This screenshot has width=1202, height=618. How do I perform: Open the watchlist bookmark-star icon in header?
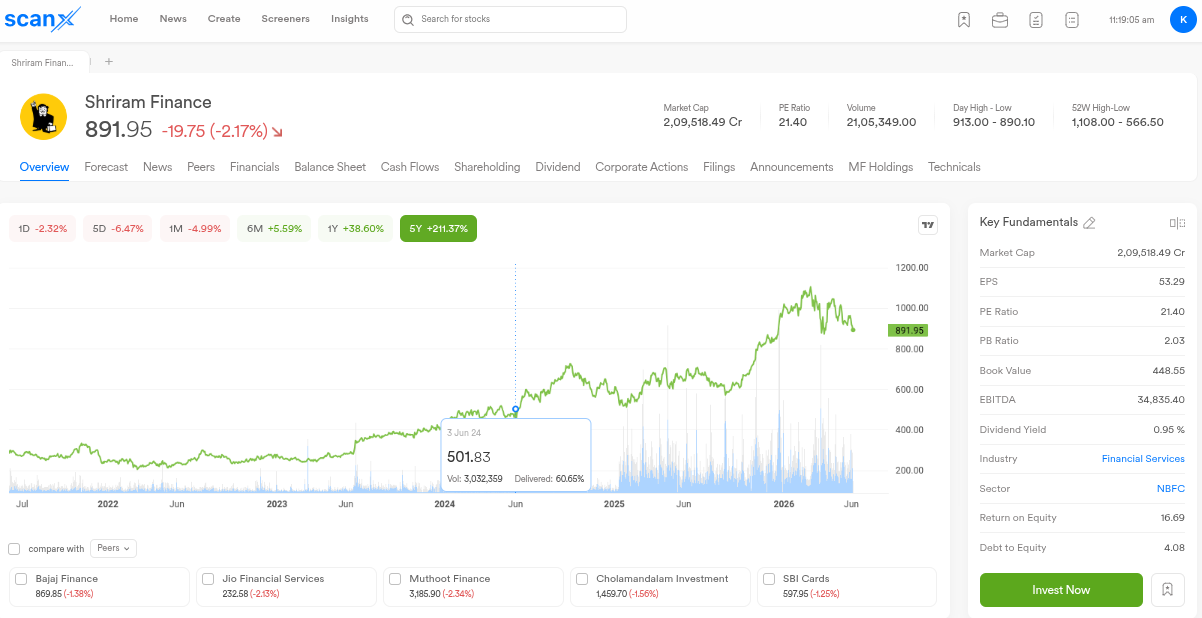pyautogui.click(x=963, y=19)
